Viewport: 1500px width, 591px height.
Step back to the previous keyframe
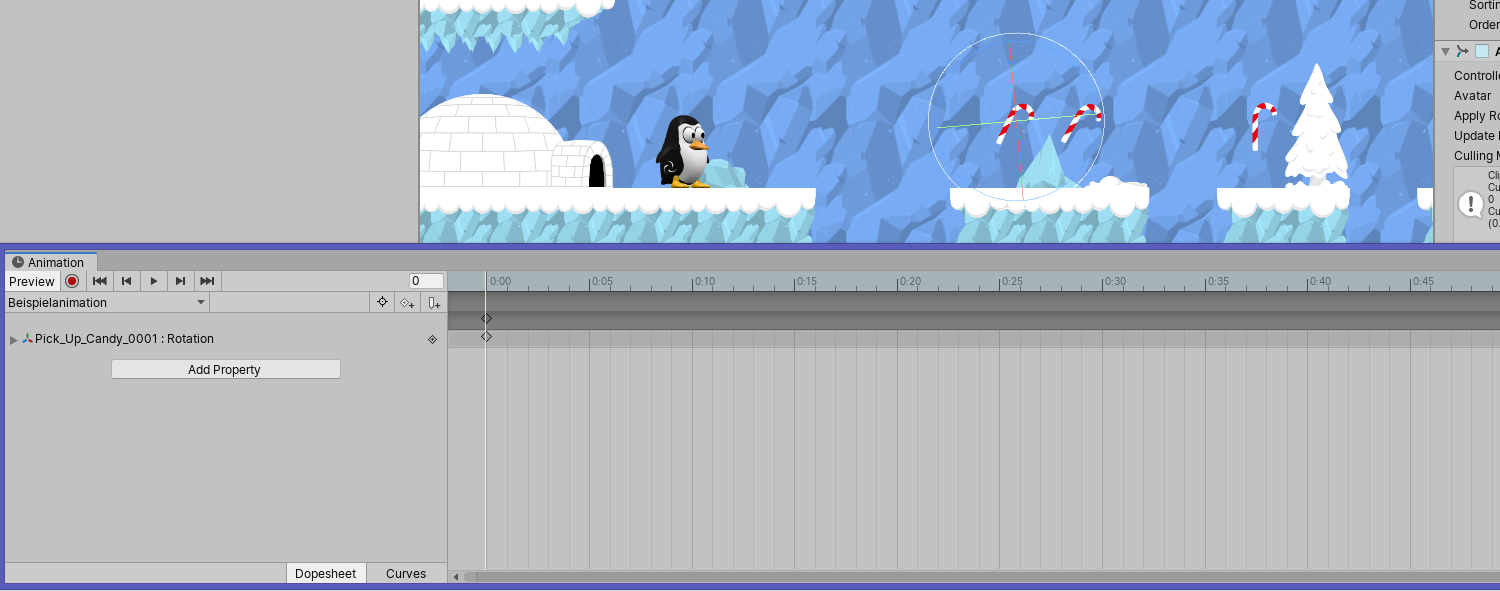tap(126, 281)
